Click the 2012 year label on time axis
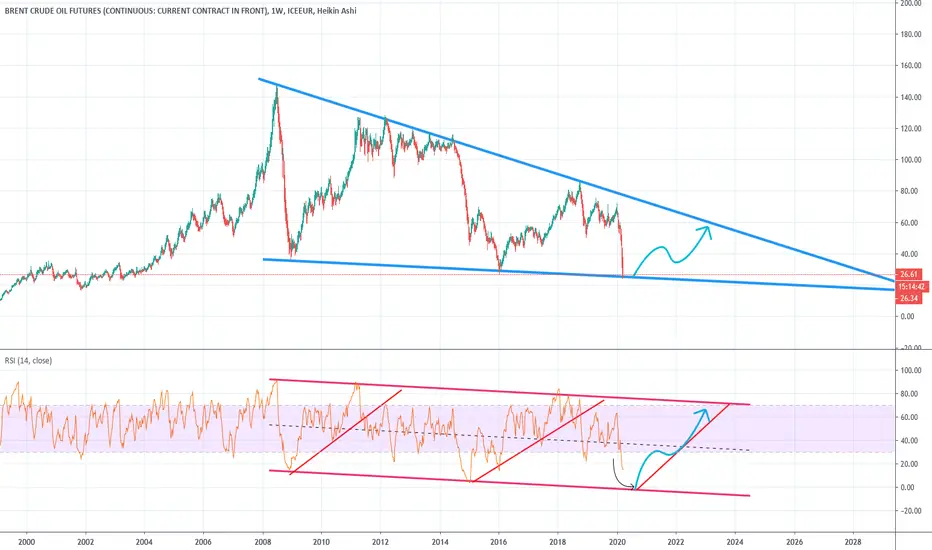 (x=380, y=542)
